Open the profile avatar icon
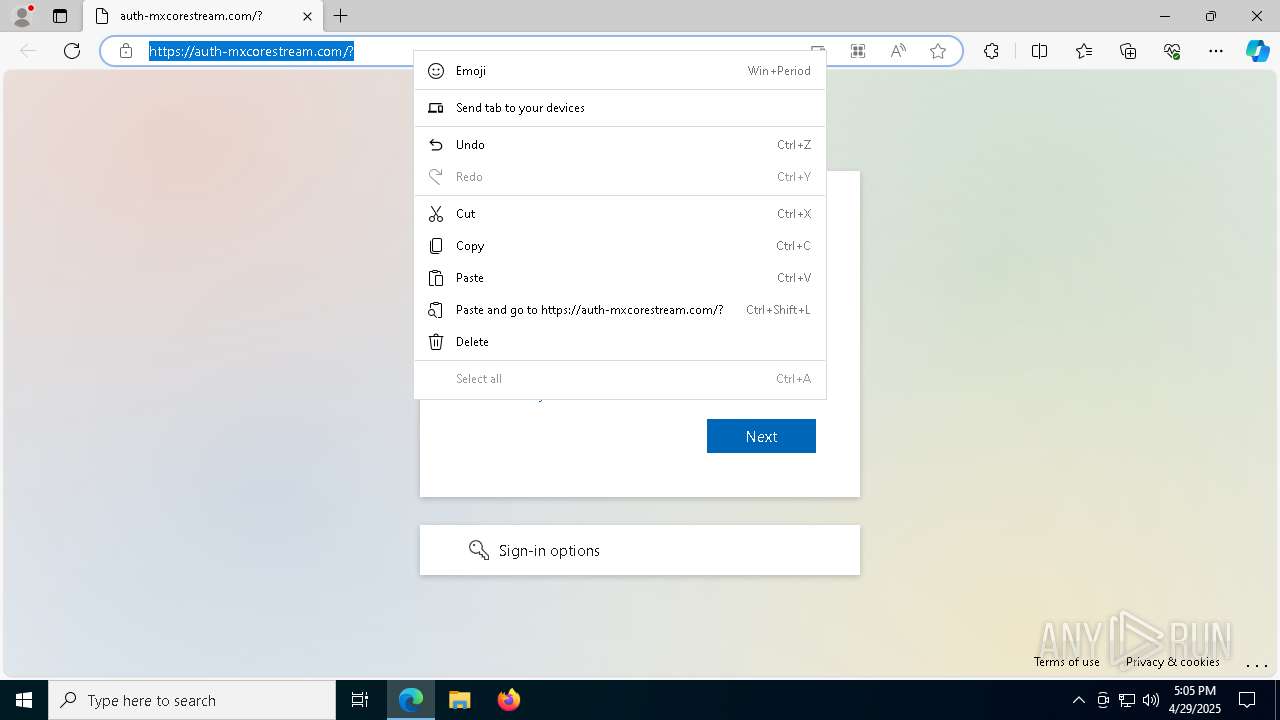 pos(22,16)
